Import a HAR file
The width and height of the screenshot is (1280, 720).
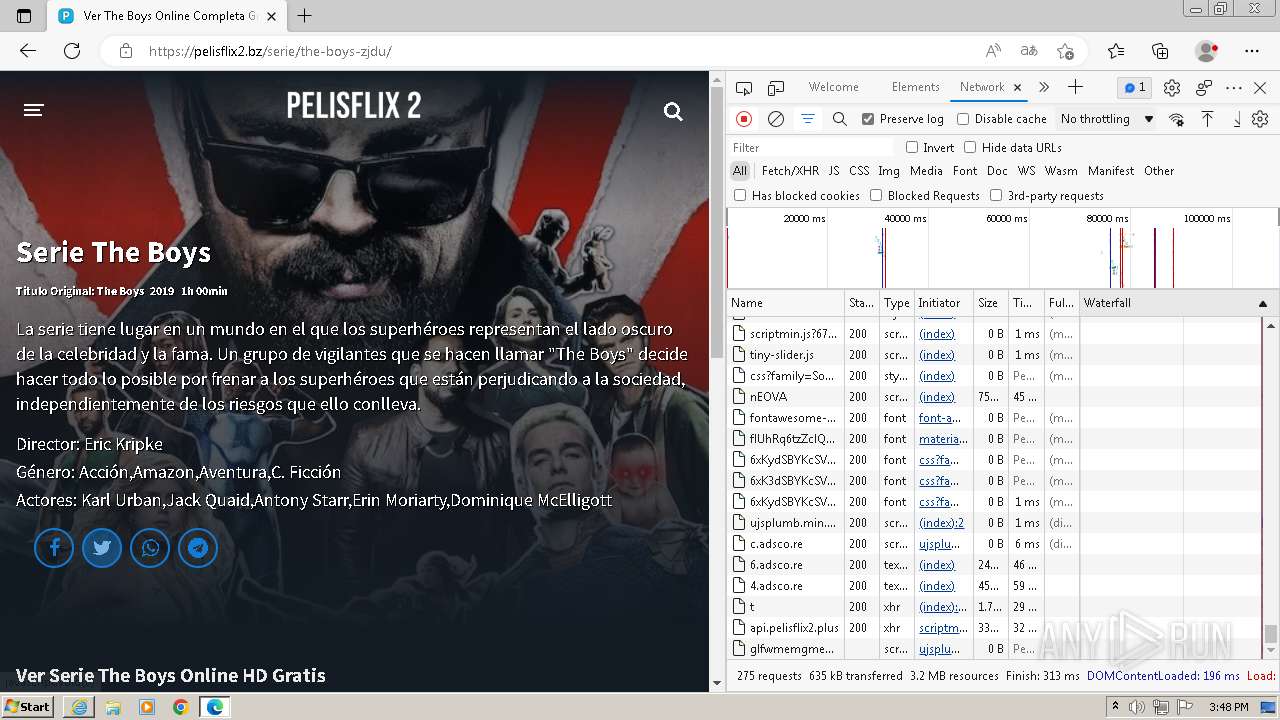coord(1208,119)
